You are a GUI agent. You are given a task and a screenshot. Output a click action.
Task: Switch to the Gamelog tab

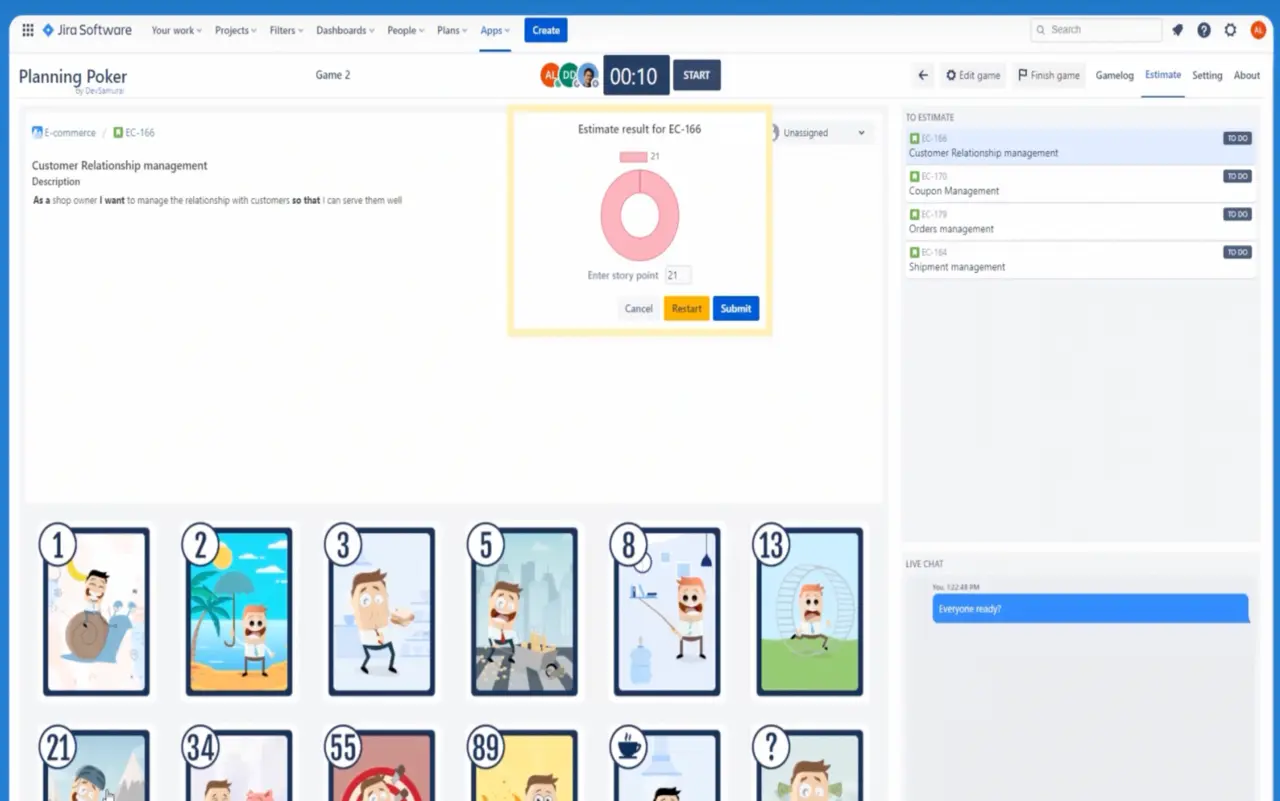(x=1114, y=75)
